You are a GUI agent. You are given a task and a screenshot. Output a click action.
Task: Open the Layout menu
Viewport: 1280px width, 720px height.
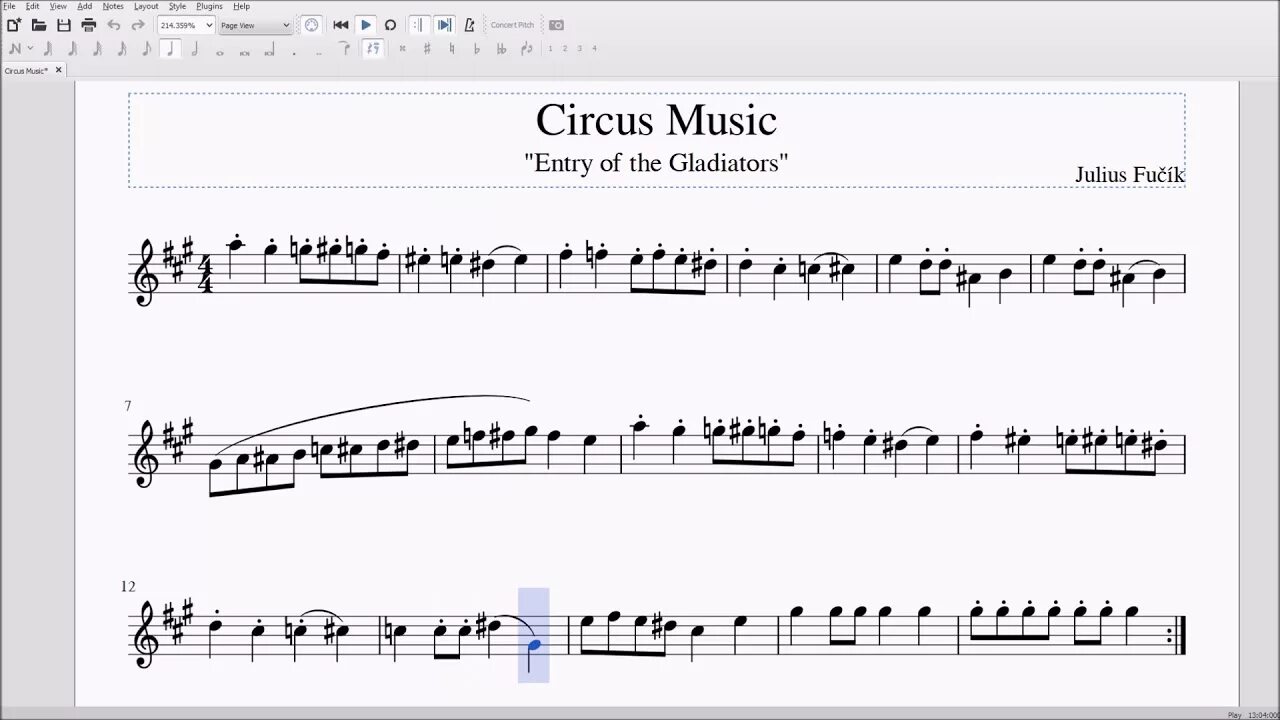146,6
